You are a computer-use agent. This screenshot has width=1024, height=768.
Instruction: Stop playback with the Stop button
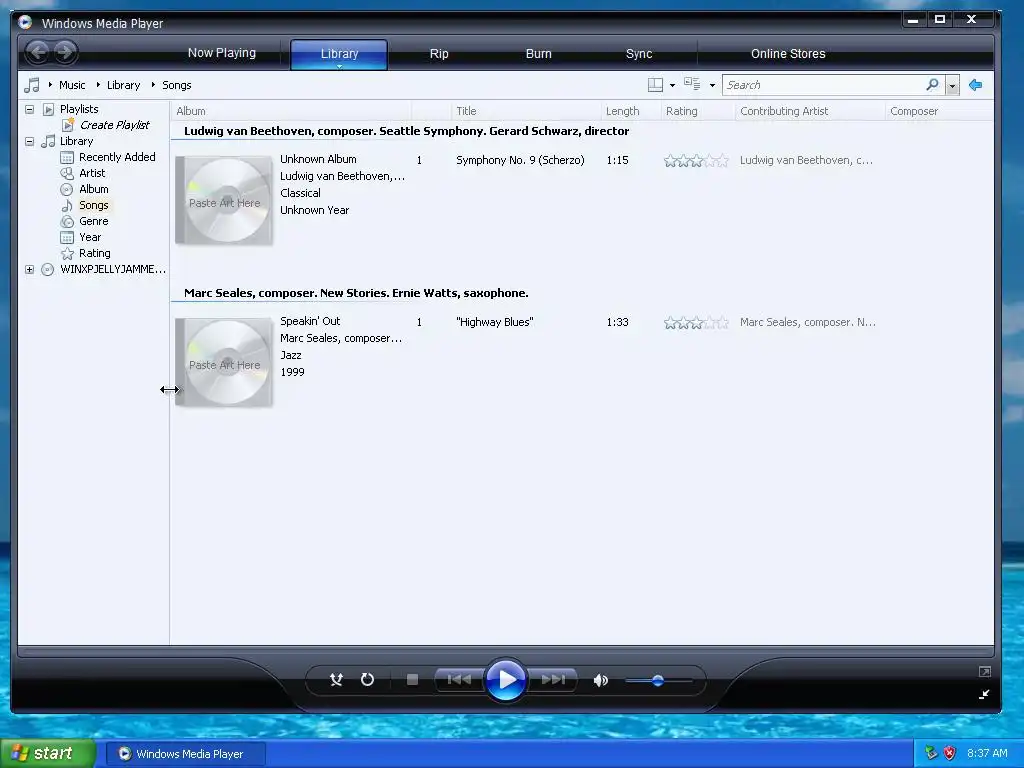point(412,680)
